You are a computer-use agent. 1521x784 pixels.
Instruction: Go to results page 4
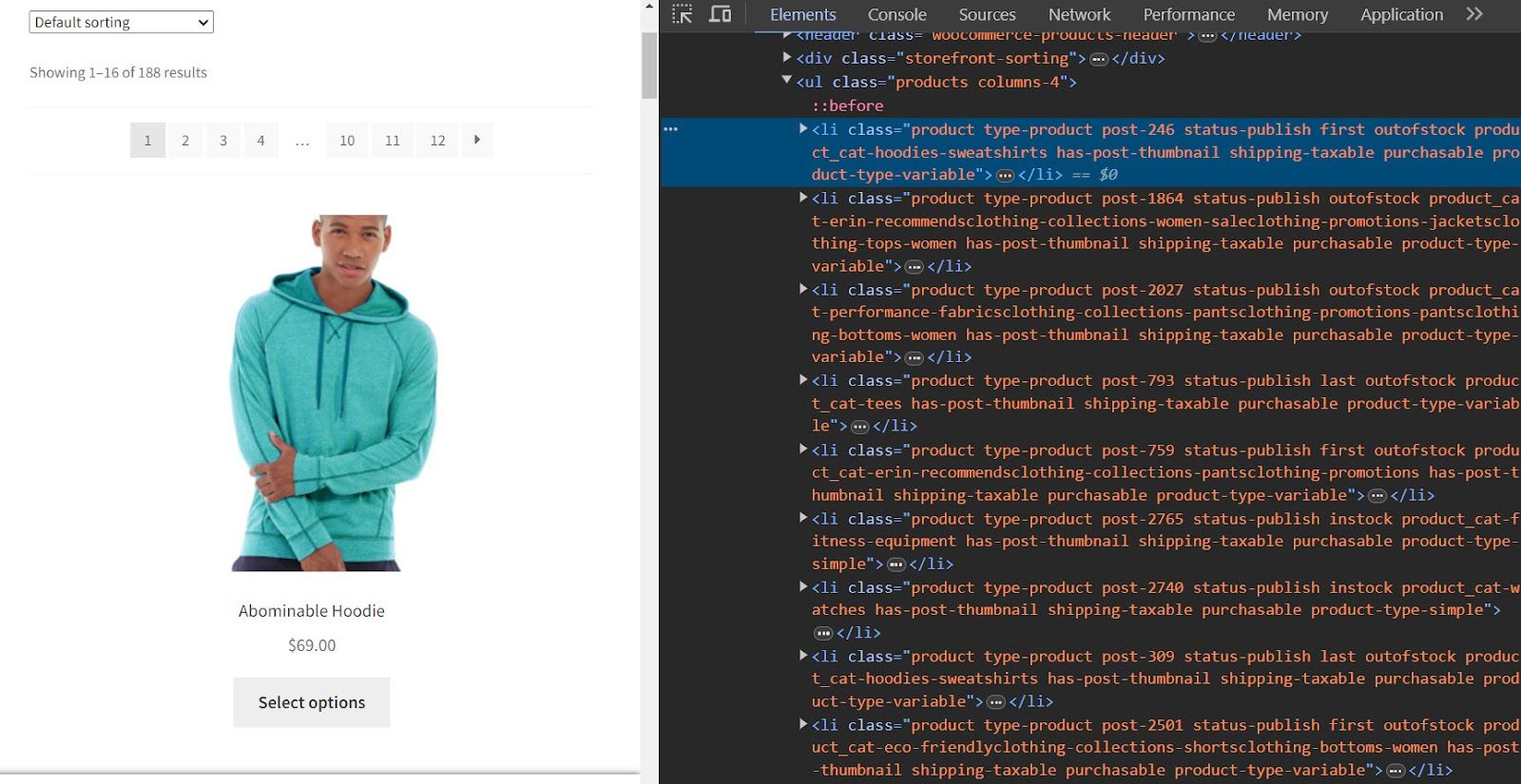coord(260,140)
